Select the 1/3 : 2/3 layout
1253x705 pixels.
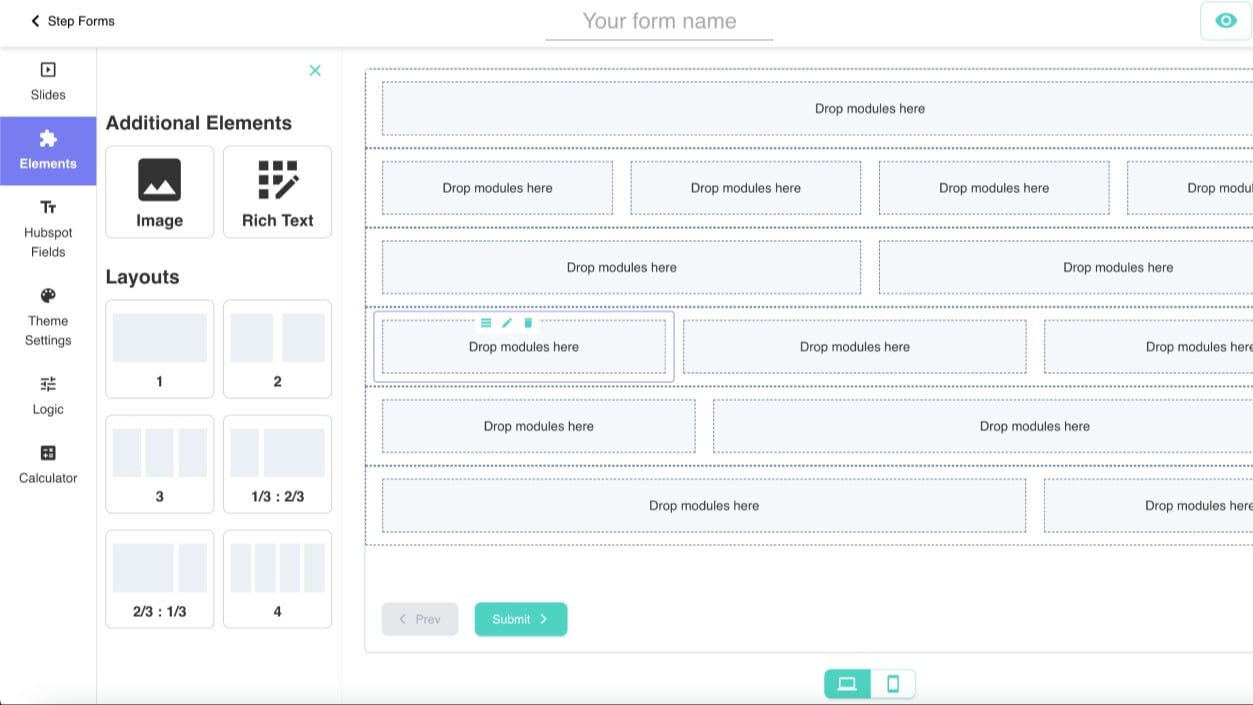pos(277,463)
